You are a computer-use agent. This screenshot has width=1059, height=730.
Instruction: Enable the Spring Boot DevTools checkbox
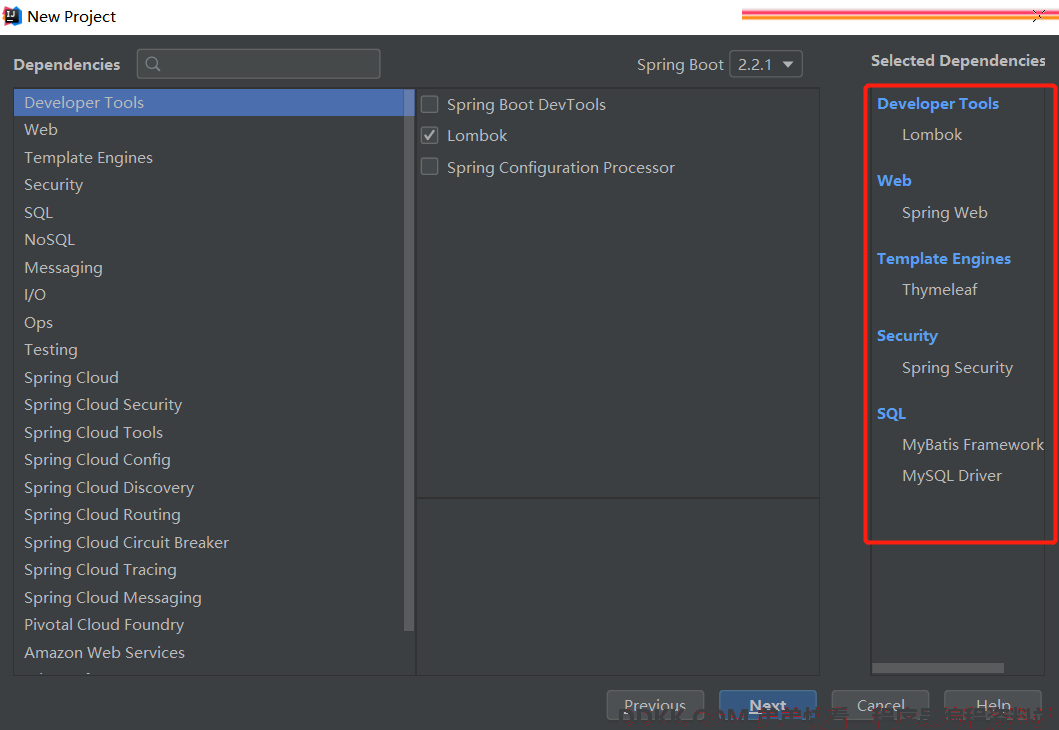[430, 104]
